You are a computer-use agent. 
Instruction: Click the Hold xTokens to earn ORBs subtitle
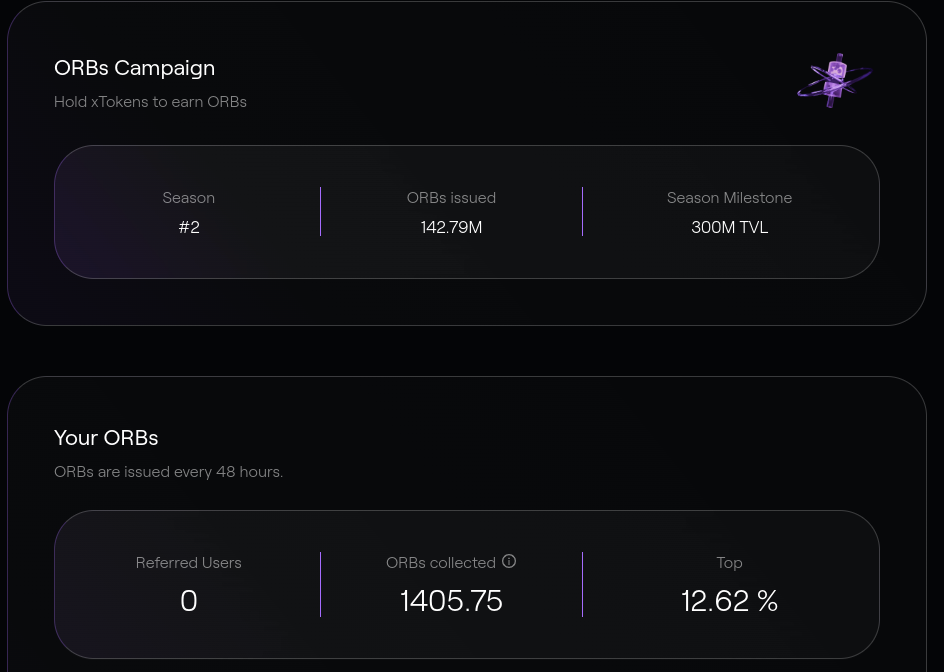pyautogui.click(x=151, y=102)
